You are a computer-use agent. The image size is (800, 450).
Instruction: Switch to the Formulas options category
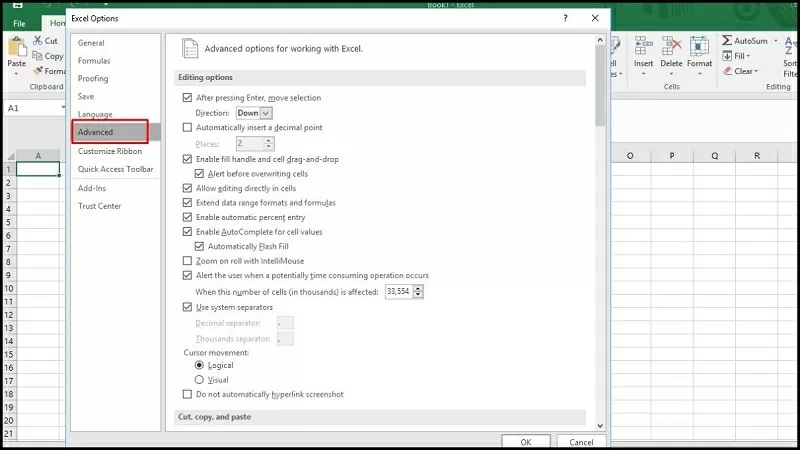(94, 61)
